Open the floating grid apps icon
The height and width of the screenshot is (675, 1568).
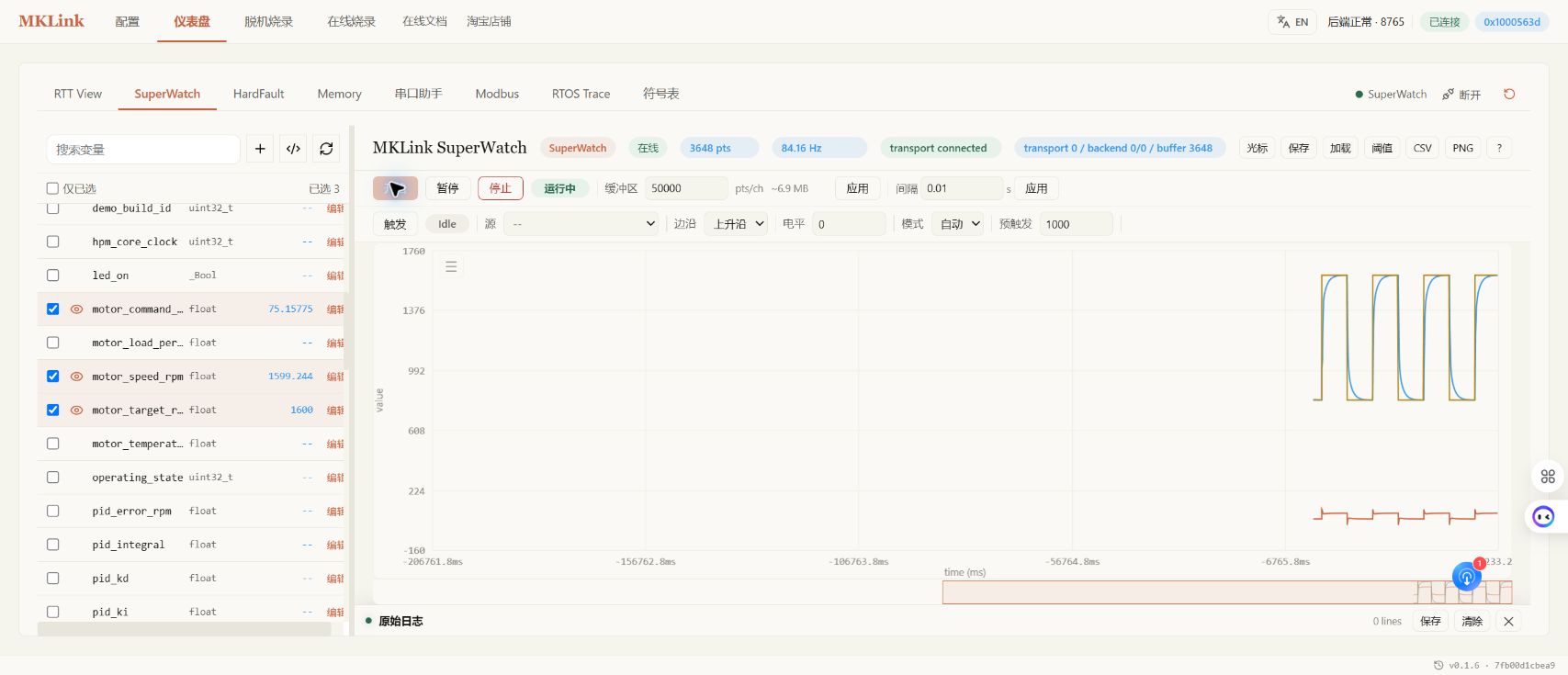click(x=1548, y=476)
